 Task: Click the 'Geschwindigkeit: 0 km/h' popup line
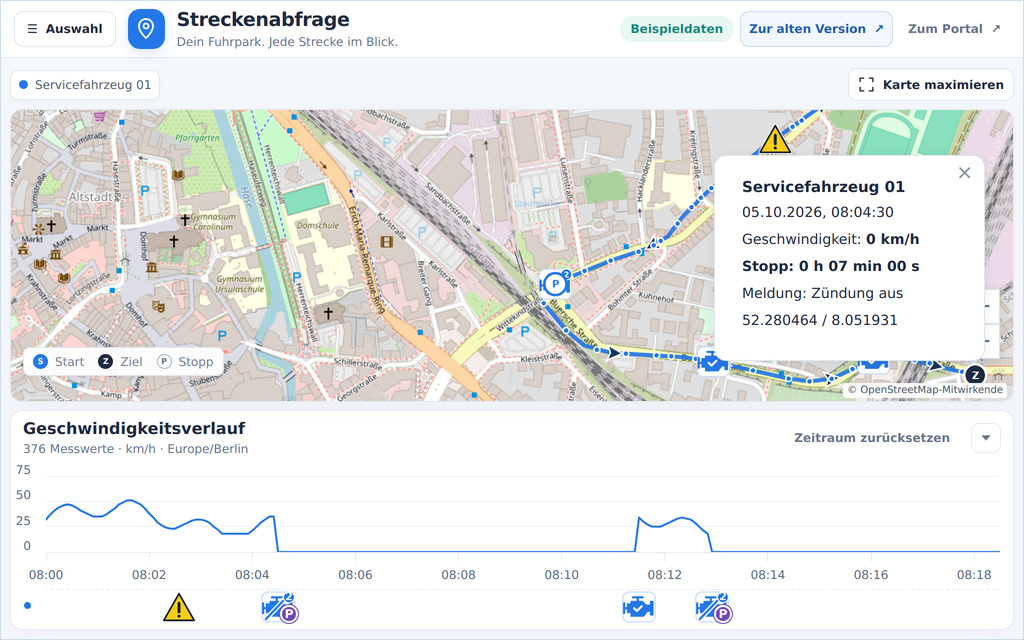coord(831,239)
